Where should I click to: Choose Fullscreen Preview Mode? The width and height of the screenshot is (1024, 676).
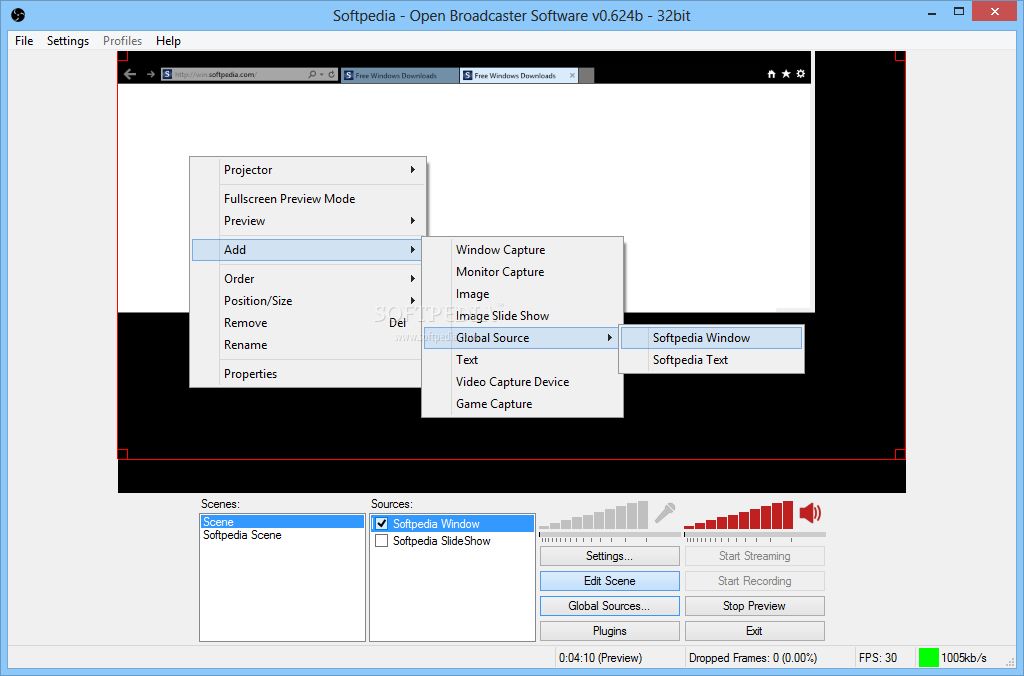pyautogui.click(x=308, y=199)
